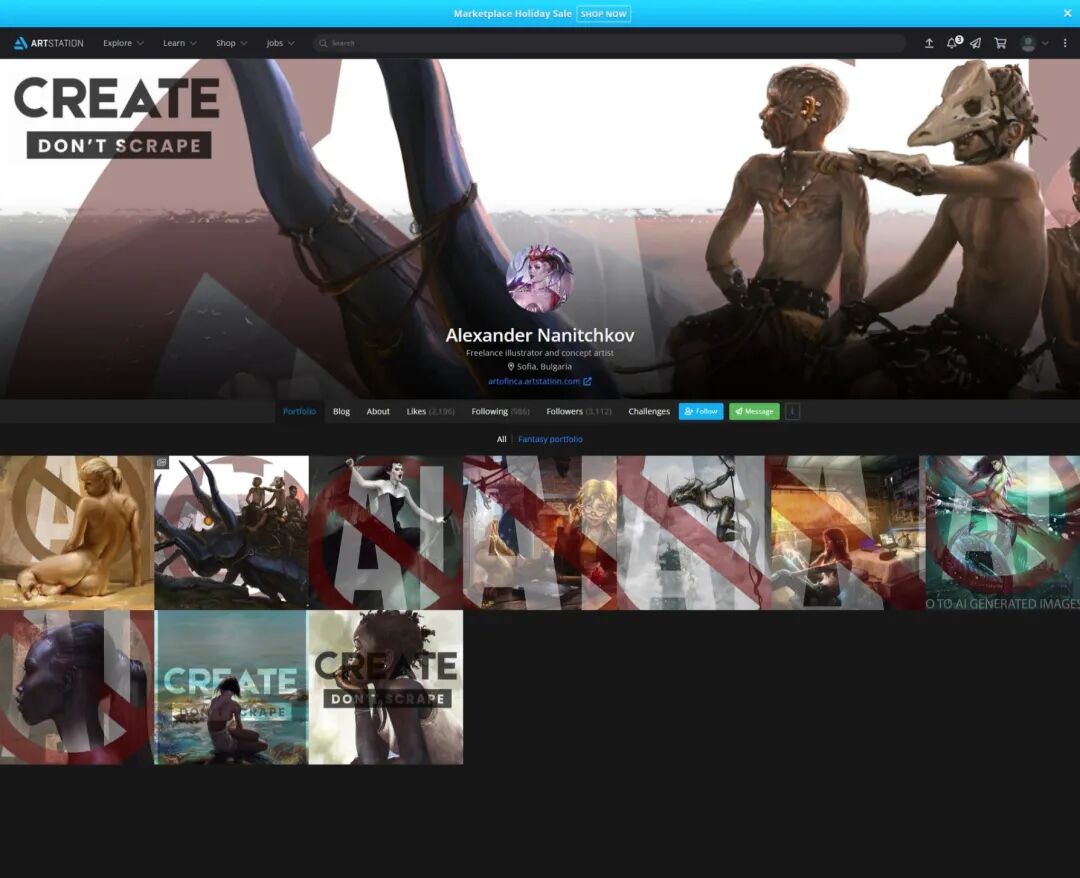This screenshot has height=878, width=1080.
Task: Expand the account chevron beside avatar
Action: click(1045, 43)
